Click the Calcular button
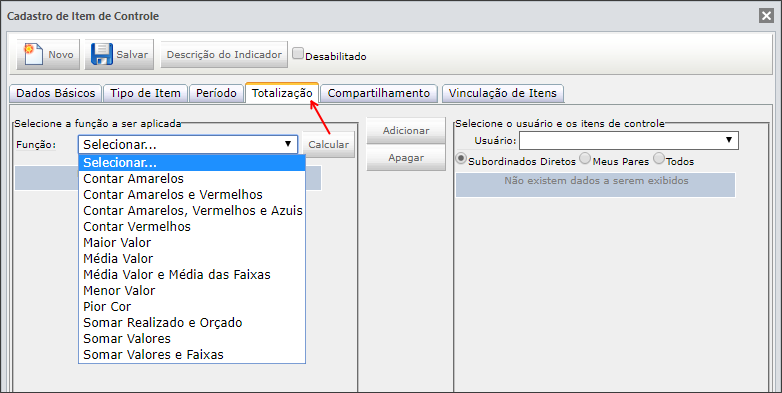 pos(329,144)
